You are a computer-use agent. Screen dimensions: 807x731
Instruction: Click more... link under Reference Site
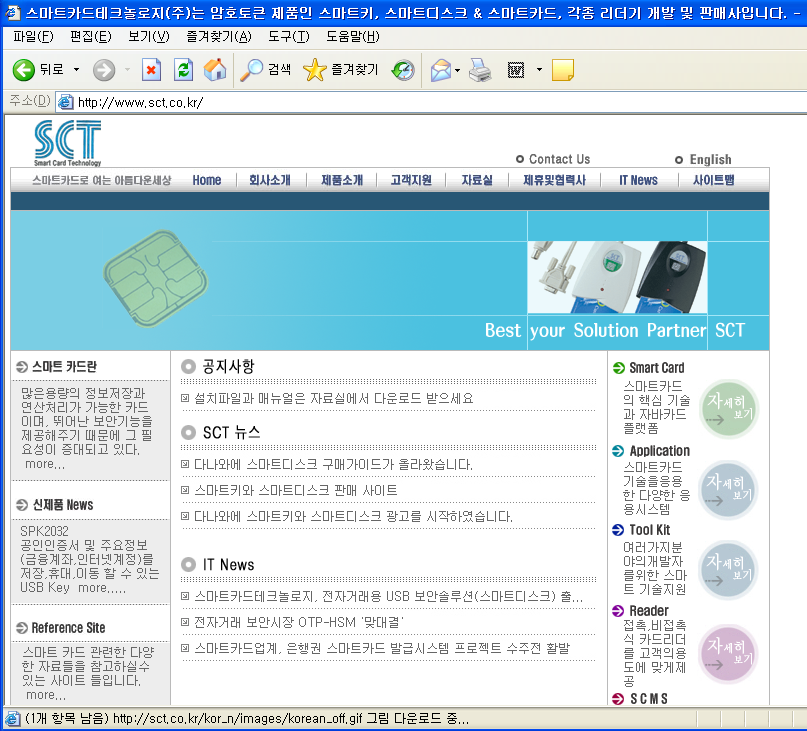pos(46,695)
